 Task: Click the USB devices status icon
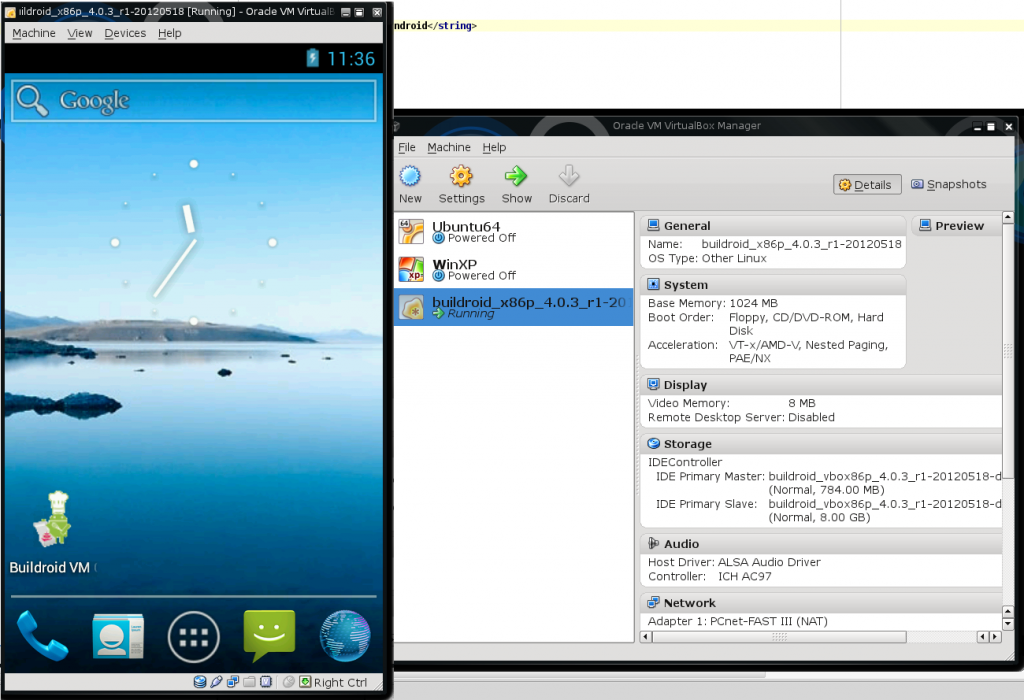(x=216, y=682)
